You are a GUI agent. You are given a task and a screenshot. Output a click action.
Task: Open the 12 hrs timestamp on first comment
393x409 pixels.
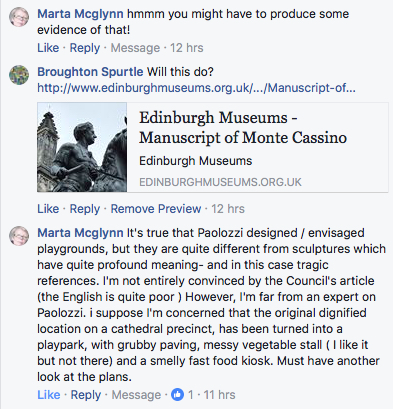point(187,48)
